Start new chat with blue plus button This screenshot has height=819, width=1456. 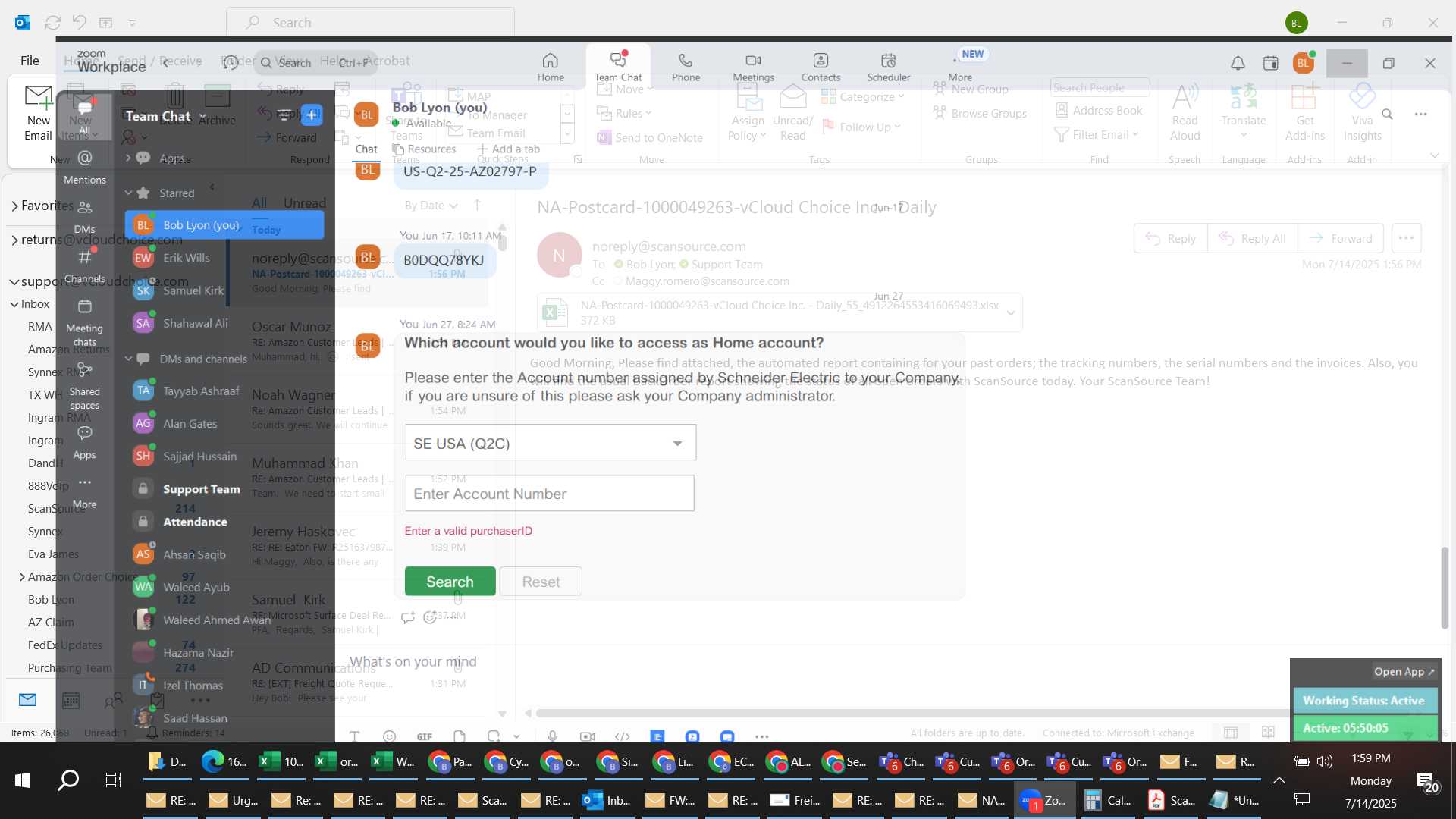(x=312, y=115)
